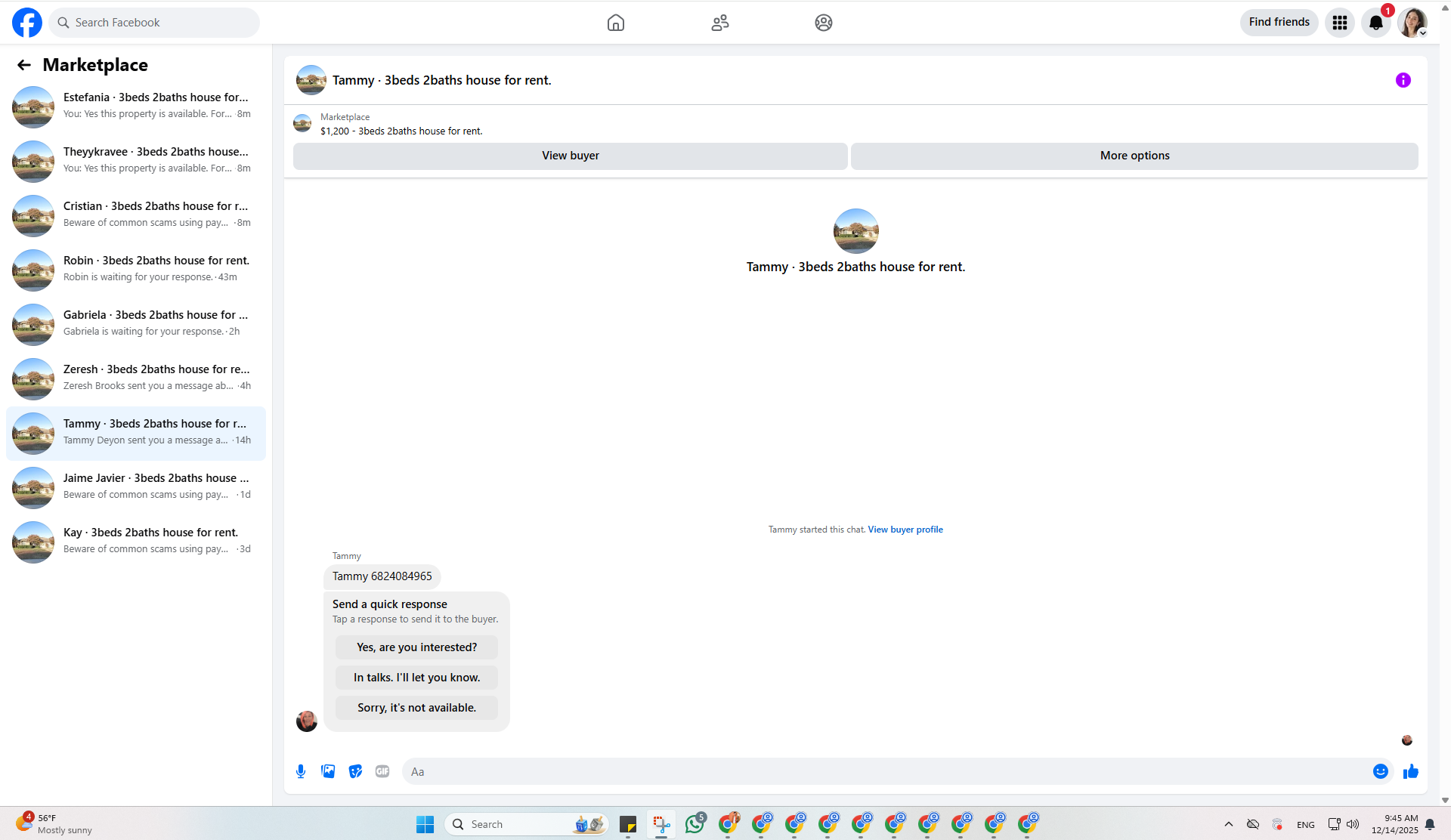Attach a photo using the image icon

328,771
